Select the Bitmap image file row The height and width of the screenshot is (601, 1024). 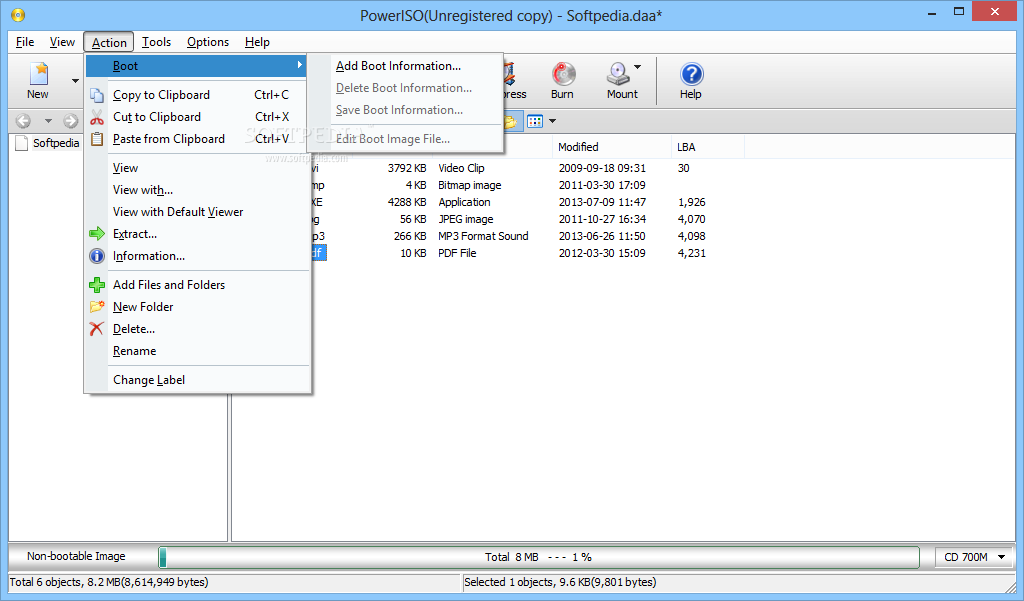[x=509, y=185]
